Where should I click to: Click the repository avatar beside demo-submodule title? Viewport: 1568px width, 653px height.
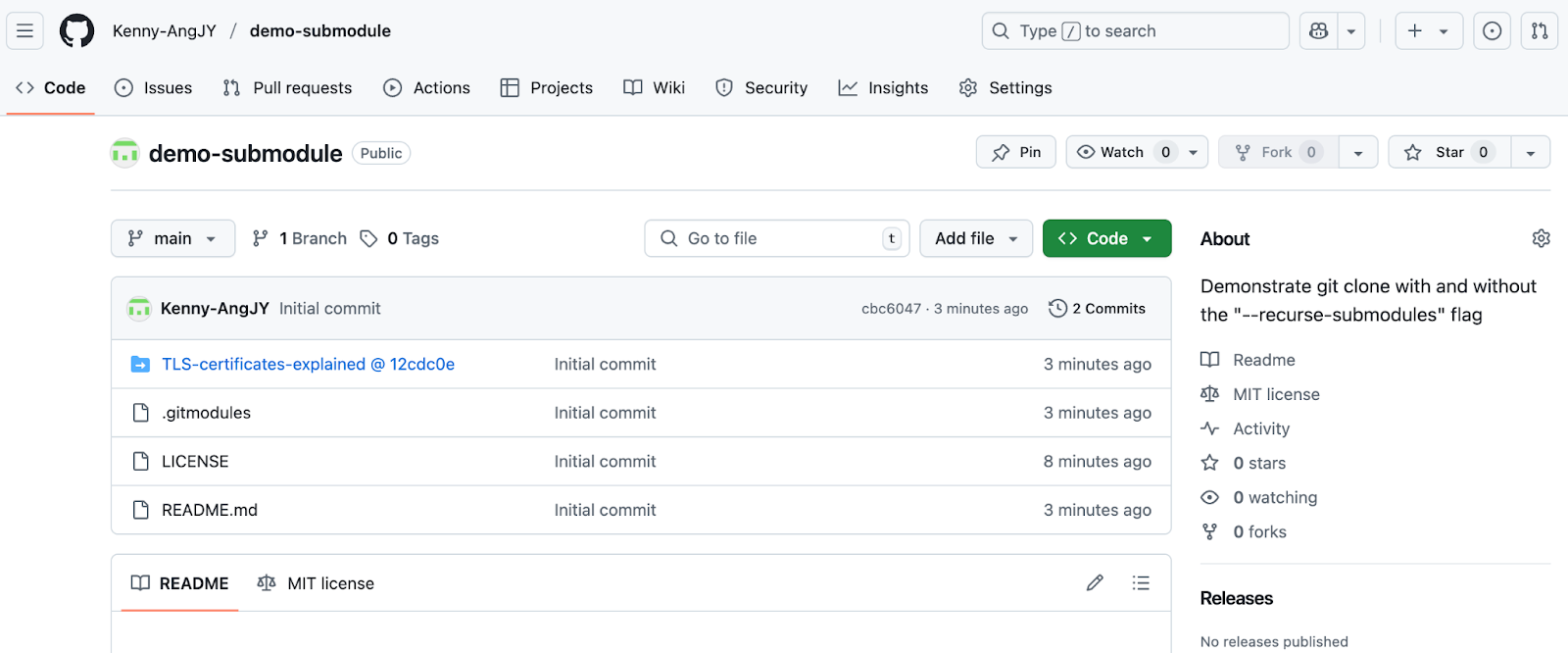(x=124, y=153)
